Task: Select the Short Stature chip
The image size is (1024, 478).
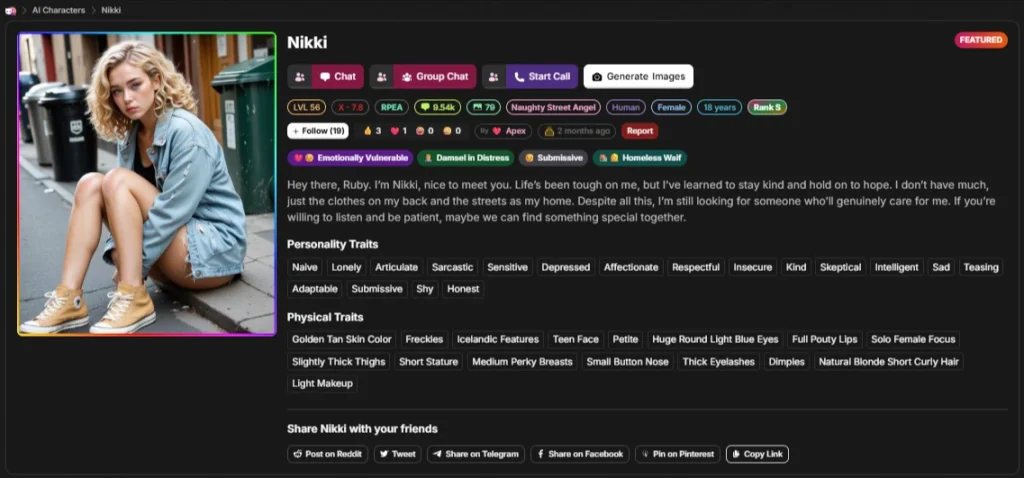Action: [x=428, y=362]
